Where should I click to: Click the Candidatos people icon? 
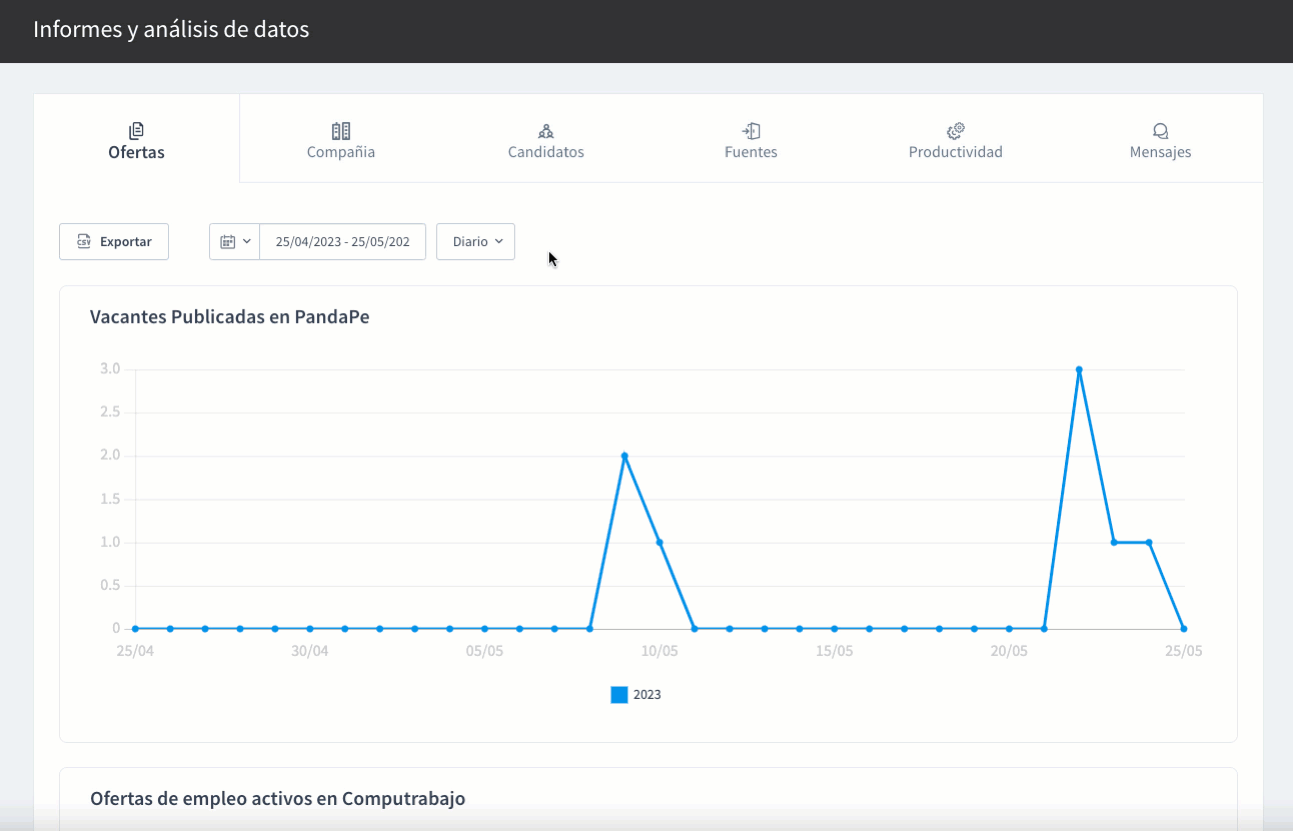[x=546, y=131]
